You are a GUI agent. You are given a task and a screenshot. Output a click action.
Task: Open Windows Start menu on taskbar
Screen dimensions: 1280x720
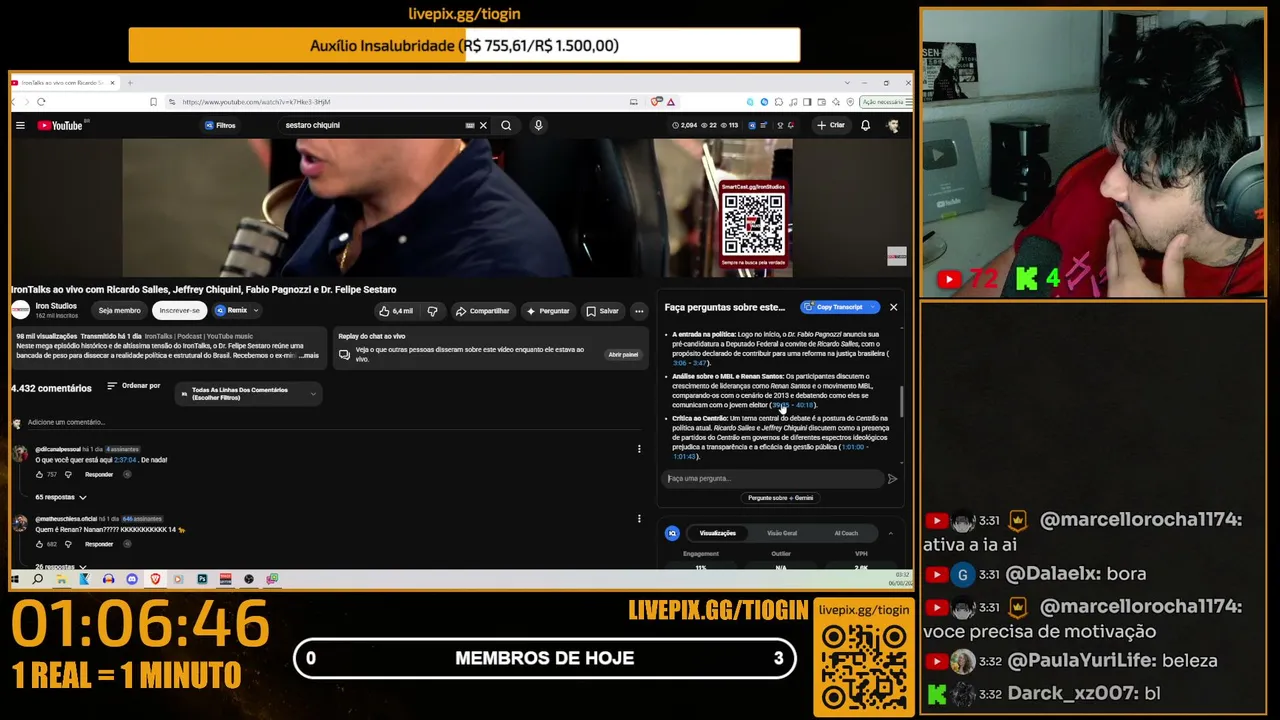pos(15,579)
